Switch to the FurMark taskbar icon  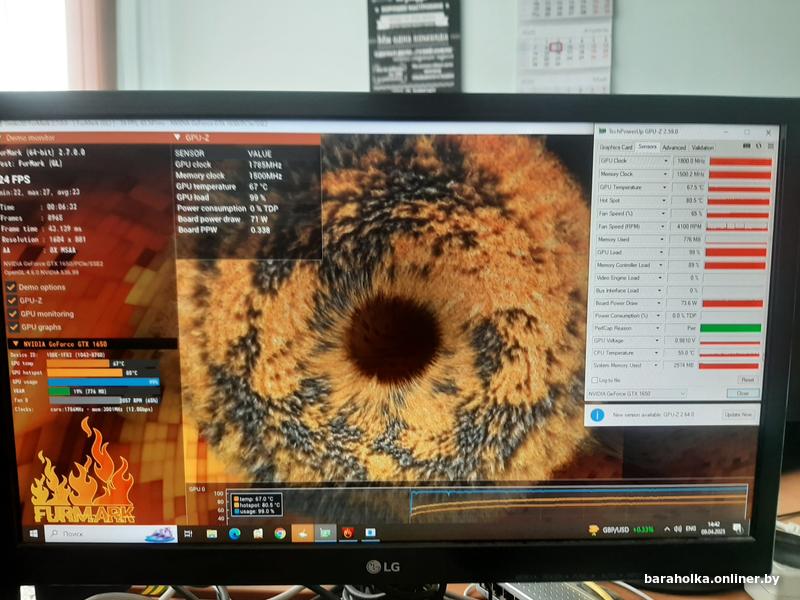point(348,534)
